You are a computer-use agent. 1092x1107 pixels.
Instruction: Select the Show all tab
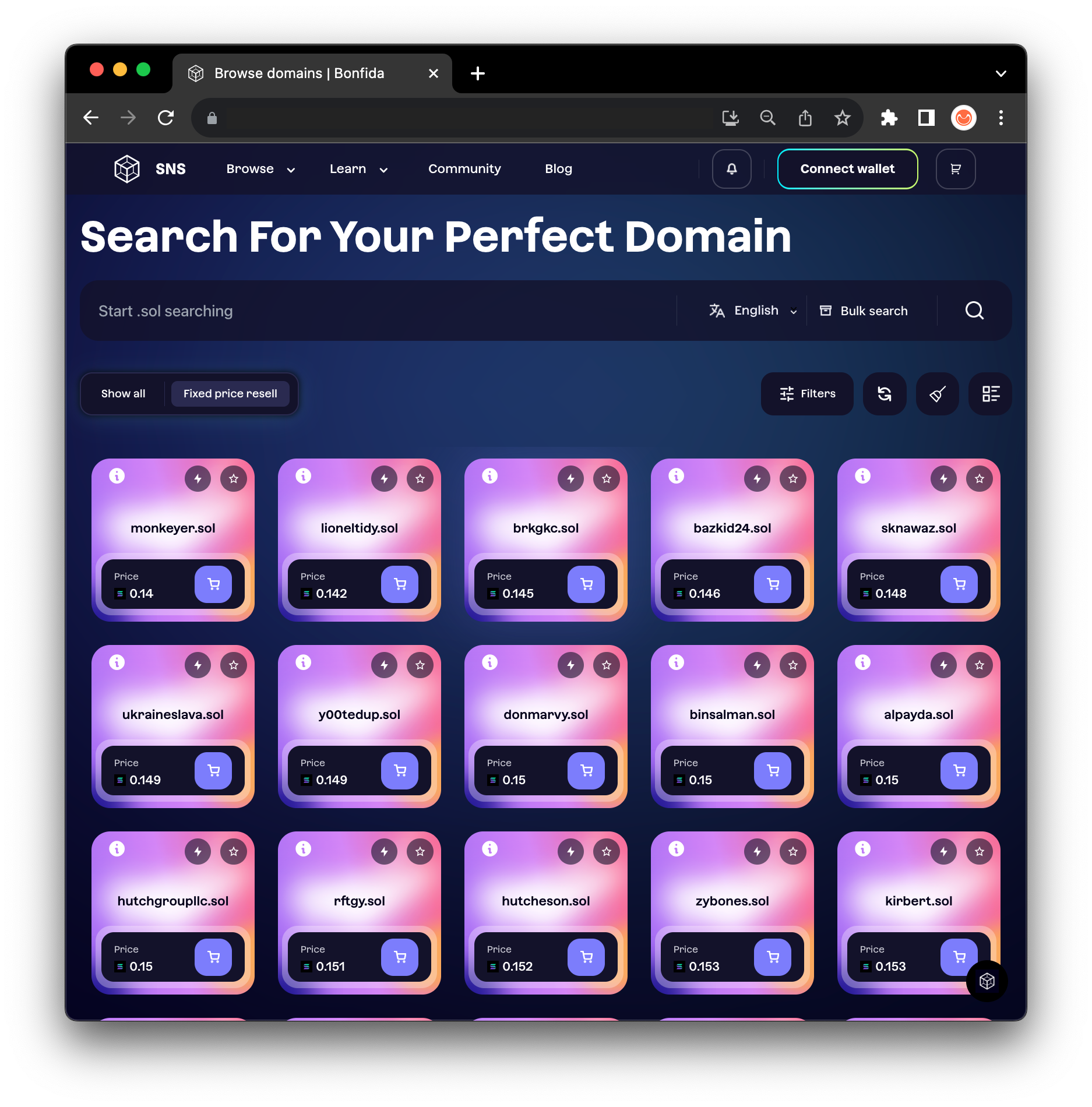(123, 394)
